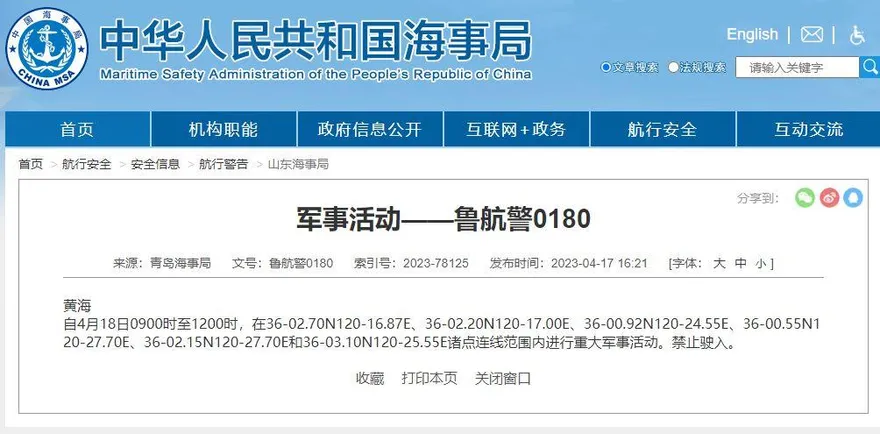Open the 航行安全 navigation menu
Image resolution: width=880 pixels, height=434 pixels.
662,129
